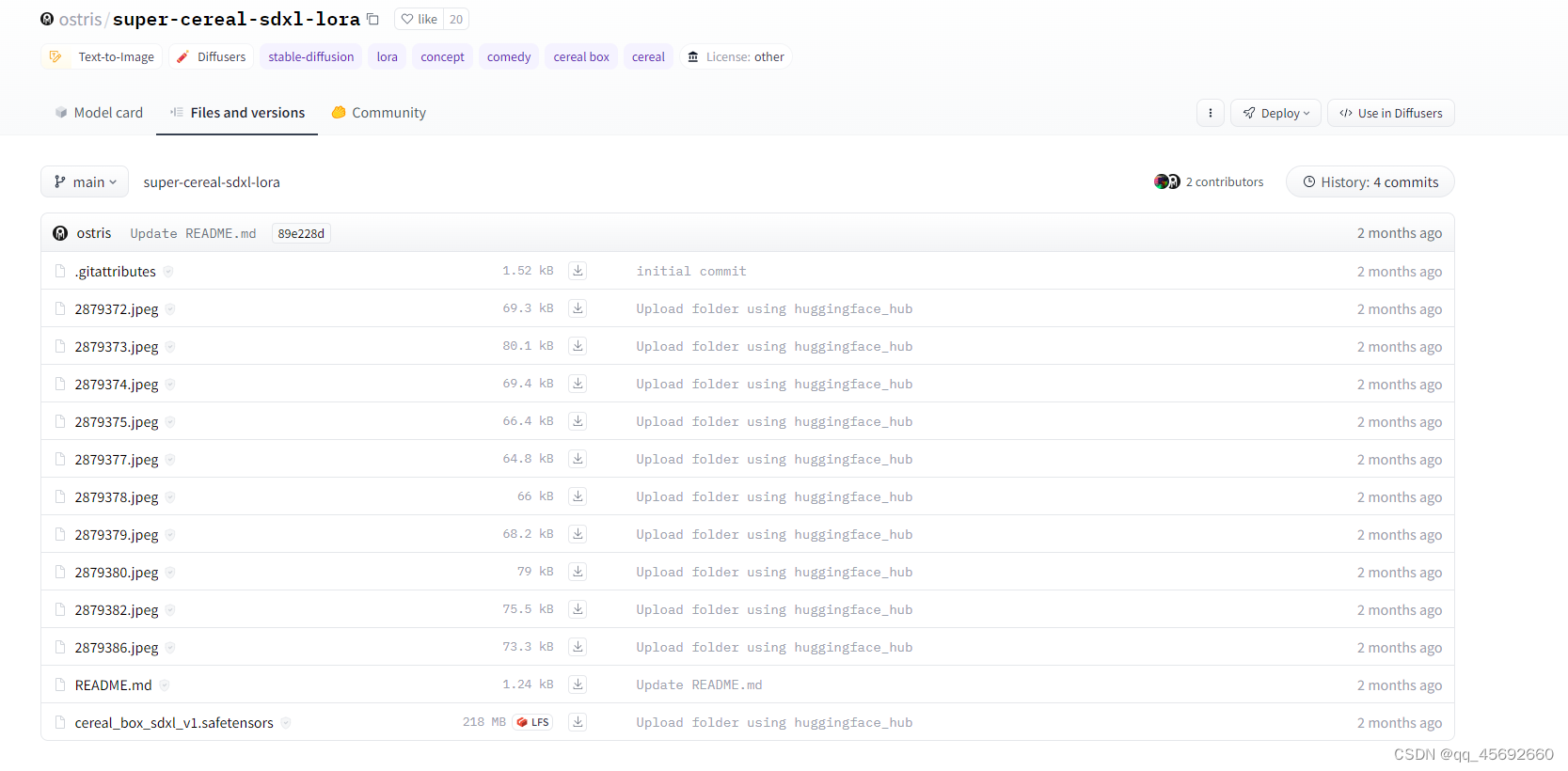This screenshot has width=1568, height=771.
Task: Open the main branch dropdown
Action: click(85, 181)
